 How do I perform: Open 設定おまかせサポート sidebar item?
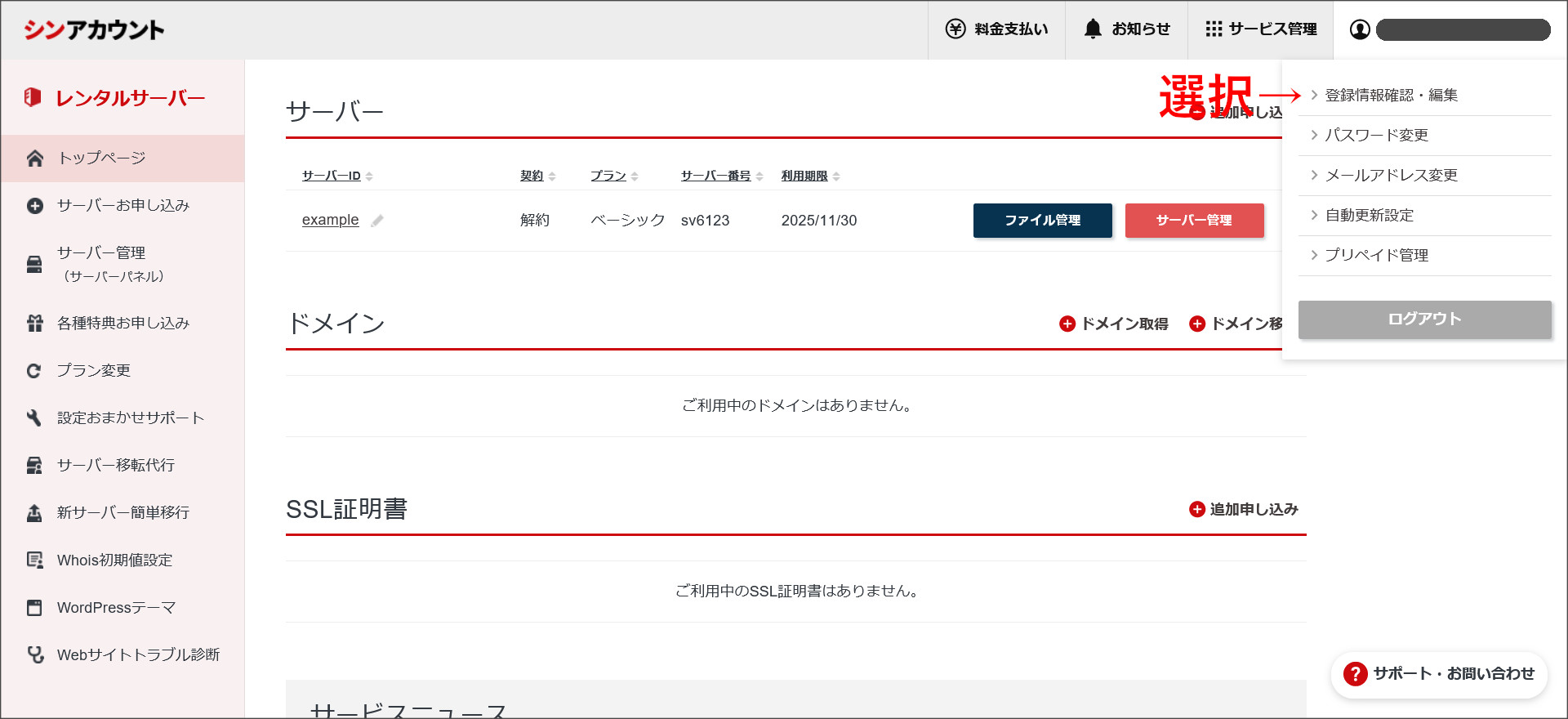pyautogui.click(x=122, y=418)
